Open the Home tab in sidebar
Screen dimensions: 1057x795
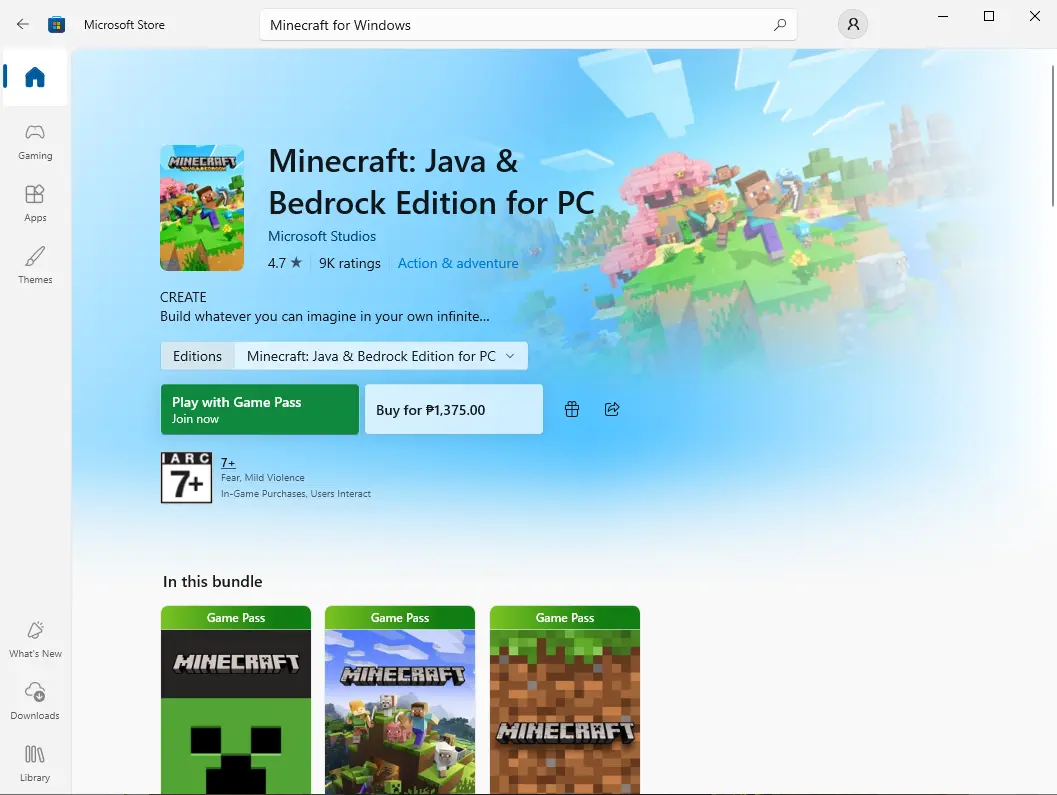pos(35,77)
